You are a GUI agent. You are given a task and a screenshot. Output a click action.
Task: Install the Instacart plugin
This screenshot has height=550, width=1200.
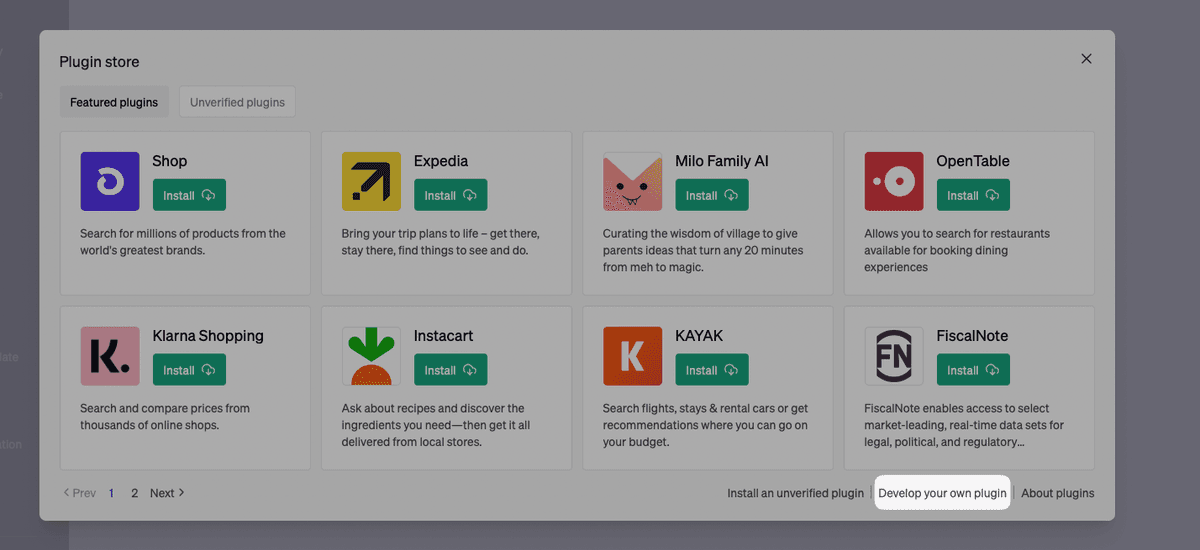click(x=450, y=370)
